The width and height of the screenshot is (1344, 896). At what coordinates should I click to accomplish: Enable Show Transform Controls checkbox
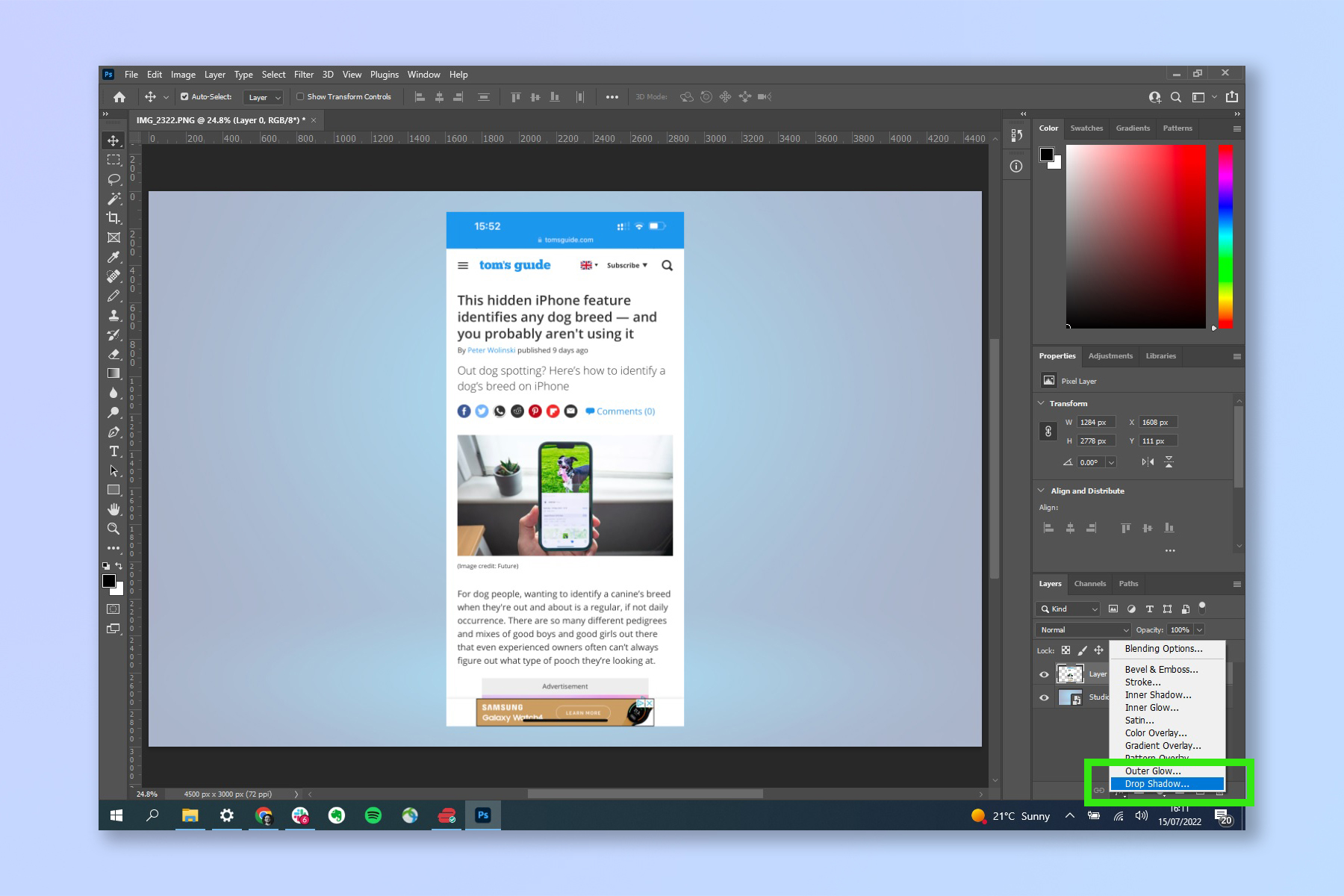tap(300, 96)
